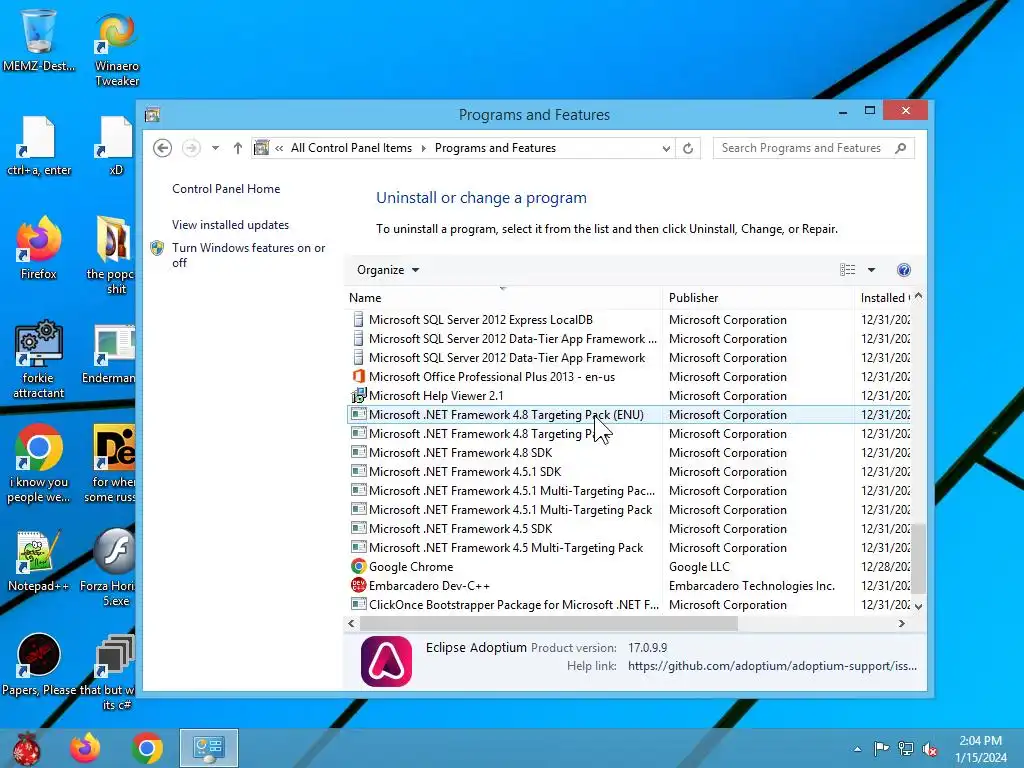Click the Programs and Features breadcrumb
1024x768 pixels.
(x=495, y=148)
